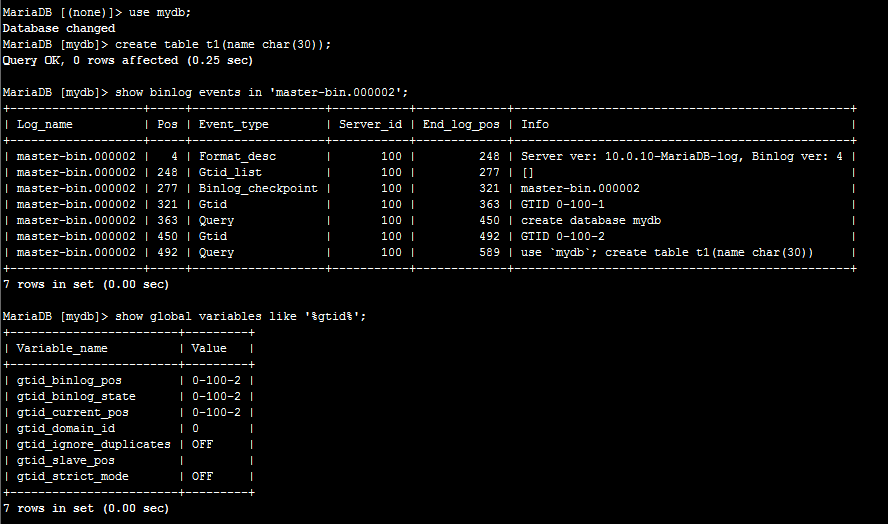Screen dimensions: 888x524
Task: Select the gtid_ignore_duplicates variable name
Action: tap(94, 444)
